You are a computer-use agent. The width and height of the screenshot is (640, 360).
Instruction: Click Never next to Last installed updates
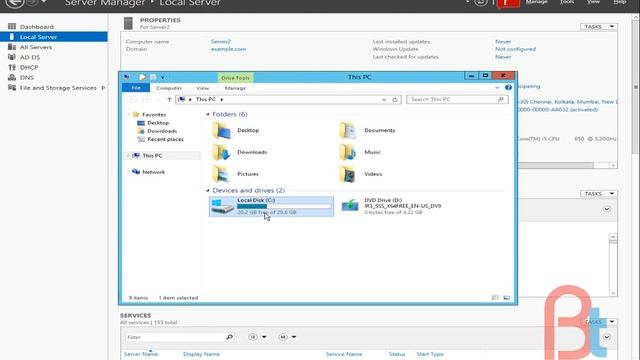click(503, 42)
